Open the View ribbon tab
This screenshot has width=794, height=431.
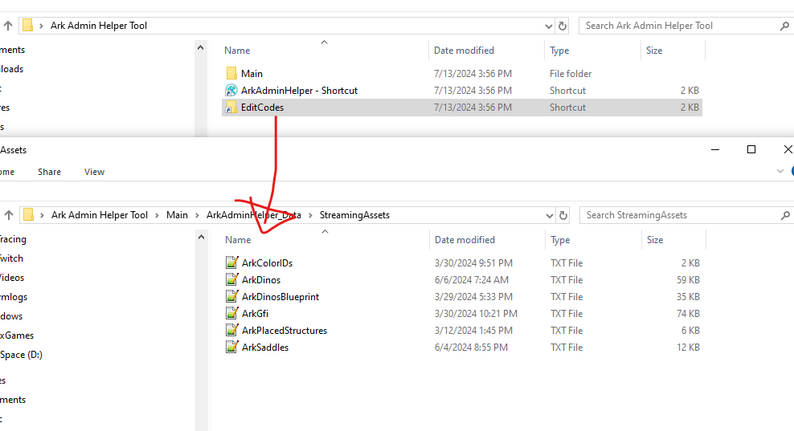tap(94, 172)
